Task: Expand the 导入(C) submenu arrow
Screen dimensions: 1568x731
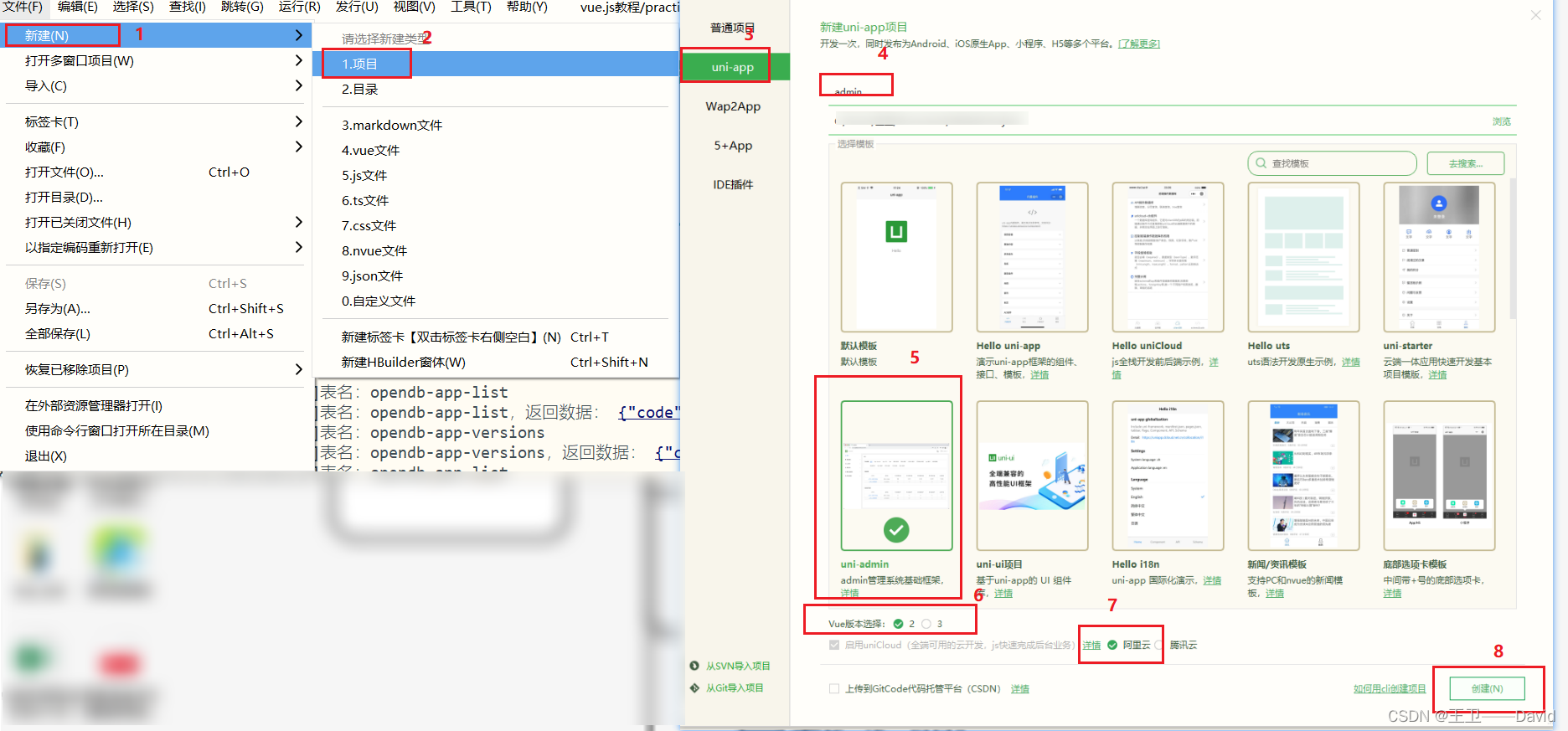Action: tap(298, 85)
